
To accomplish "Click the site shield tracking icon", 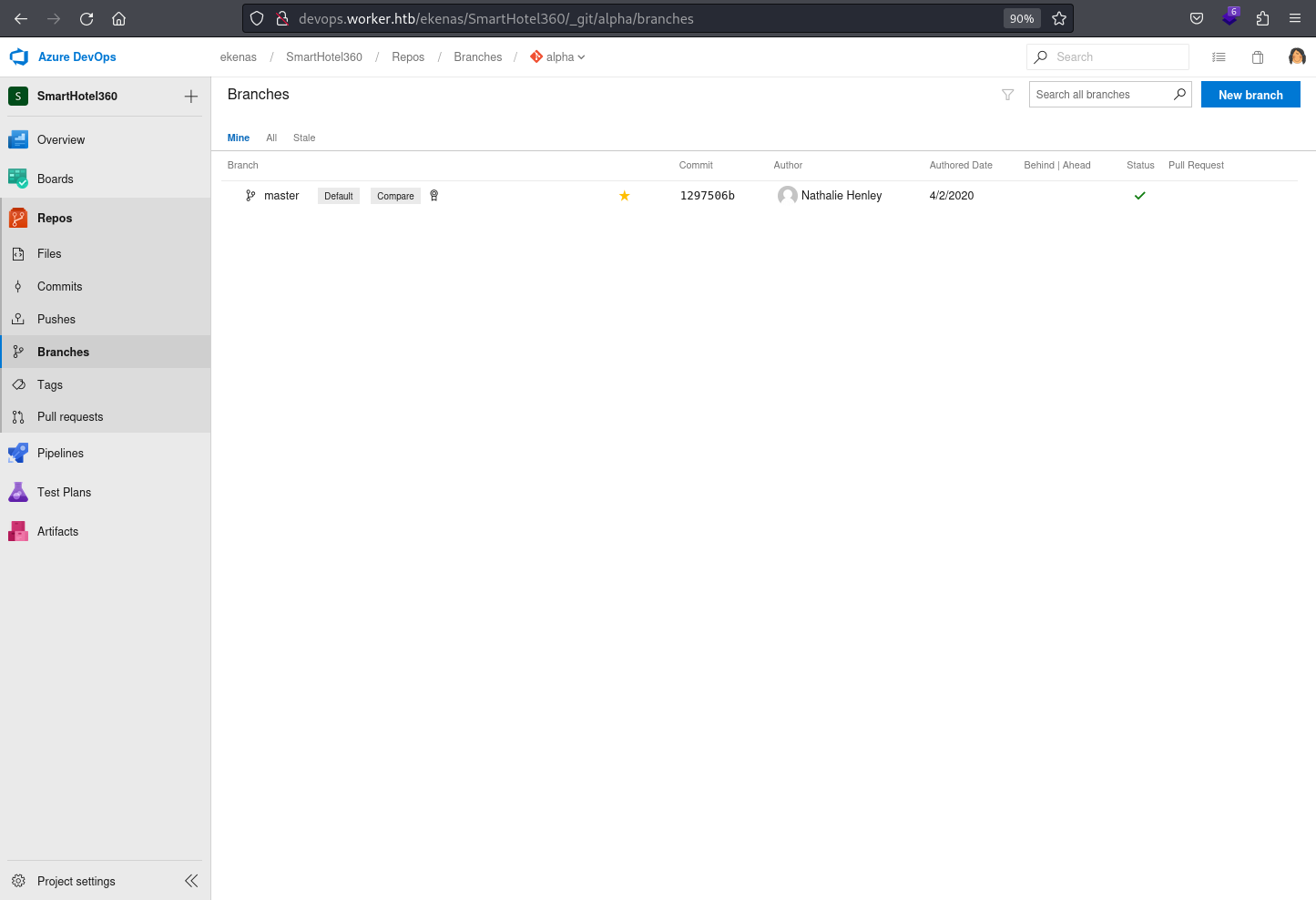I will click(x=257, y=18).
